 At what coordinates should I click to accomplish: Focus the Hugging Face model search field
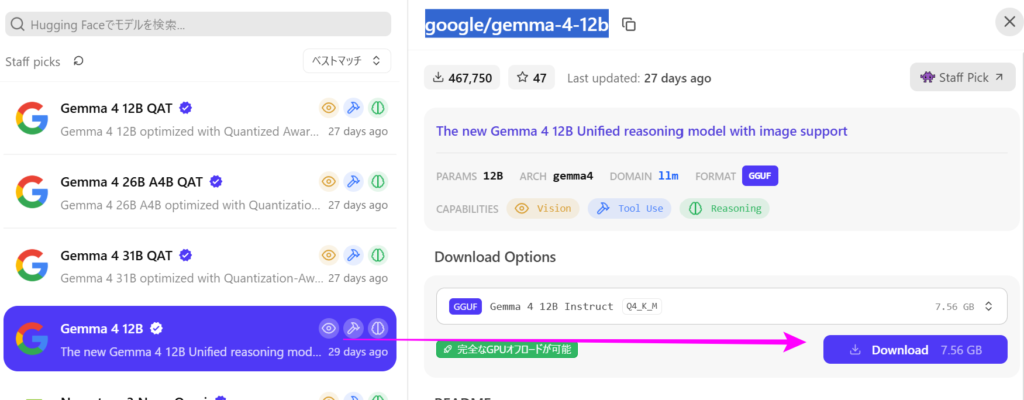(x=198, y=25)
